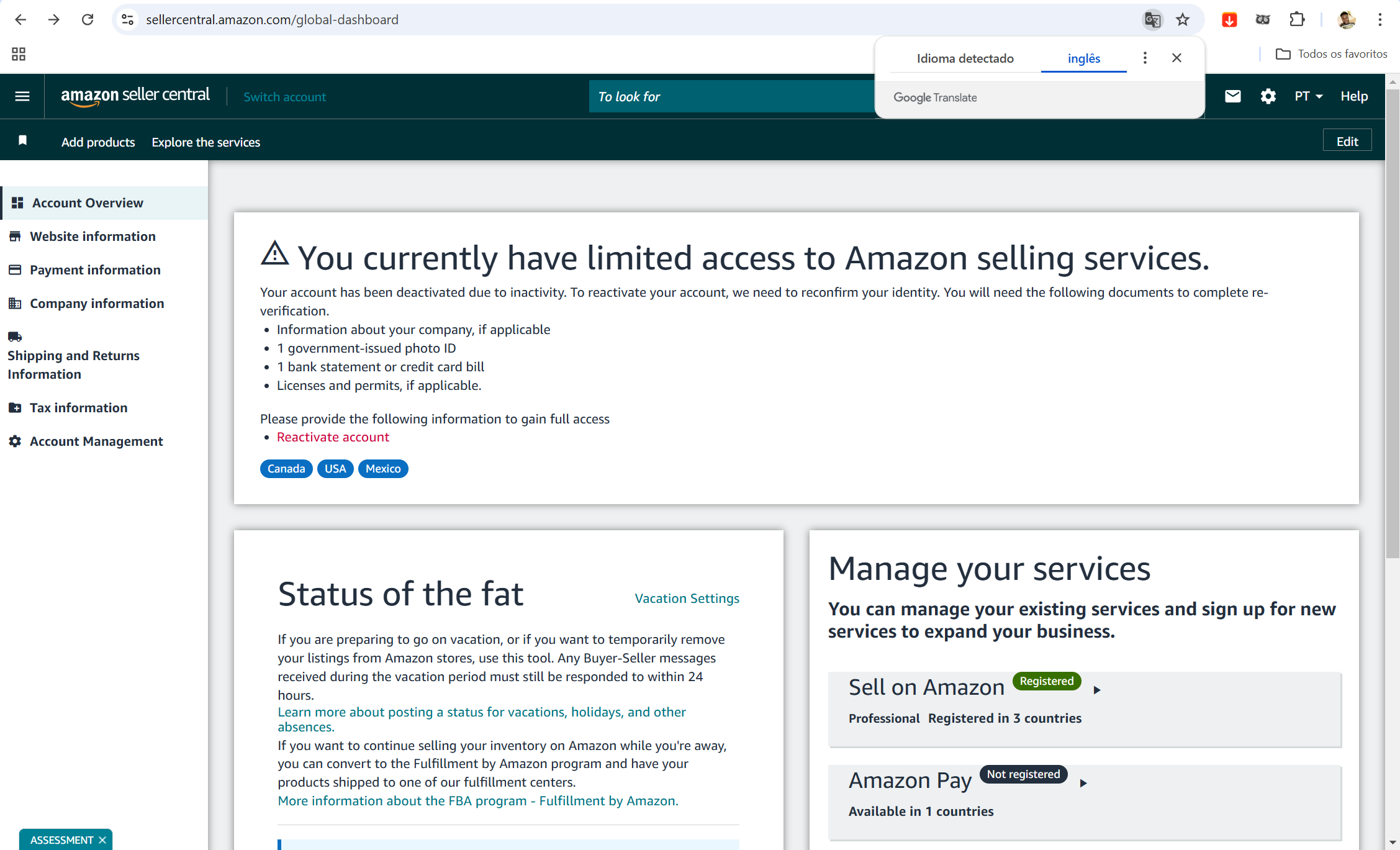
Task: Open the messages envelope icon
Action: [1232, 96]
